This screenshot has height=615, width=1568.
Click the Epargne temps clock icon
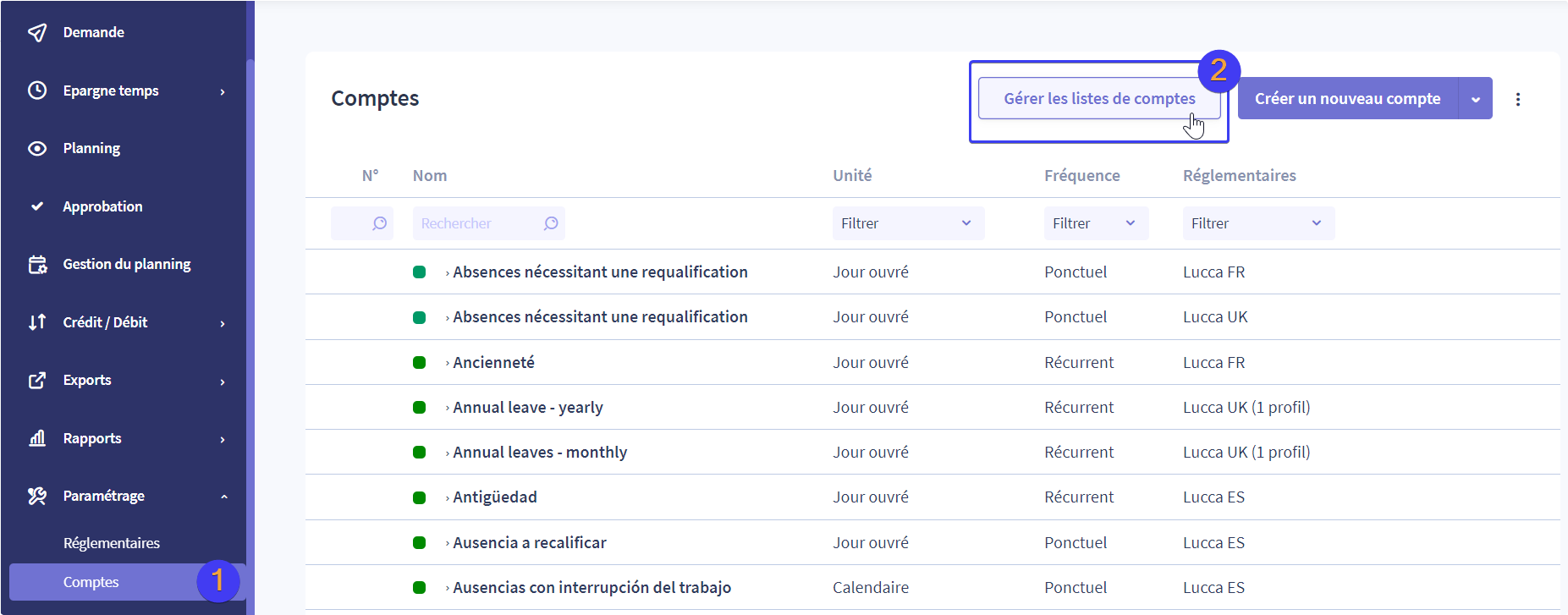coord(37,91)
